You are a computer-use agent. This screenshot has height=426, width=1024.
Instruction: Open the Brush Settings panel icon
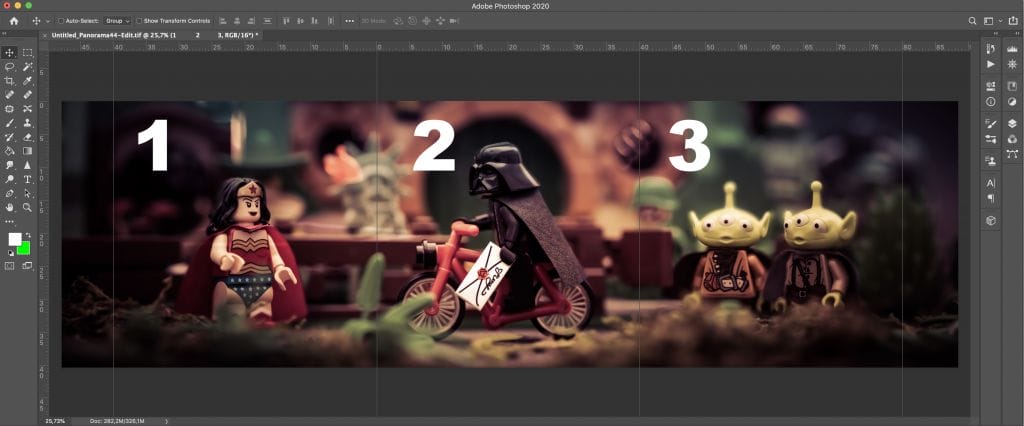(x=991, y=123)
